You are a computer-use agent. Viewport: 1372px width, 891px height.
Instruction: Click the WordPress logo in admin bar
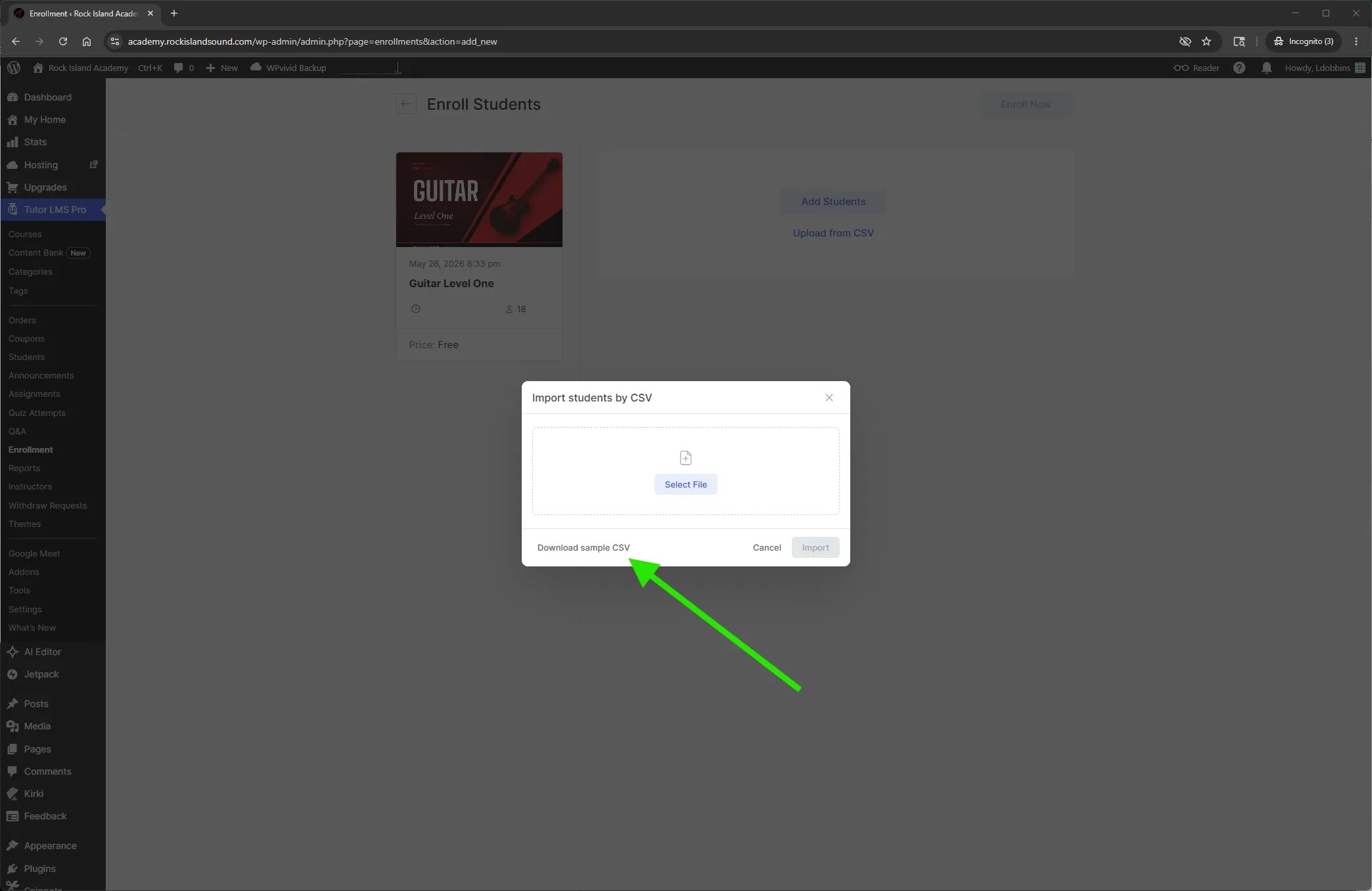(14, 68)
